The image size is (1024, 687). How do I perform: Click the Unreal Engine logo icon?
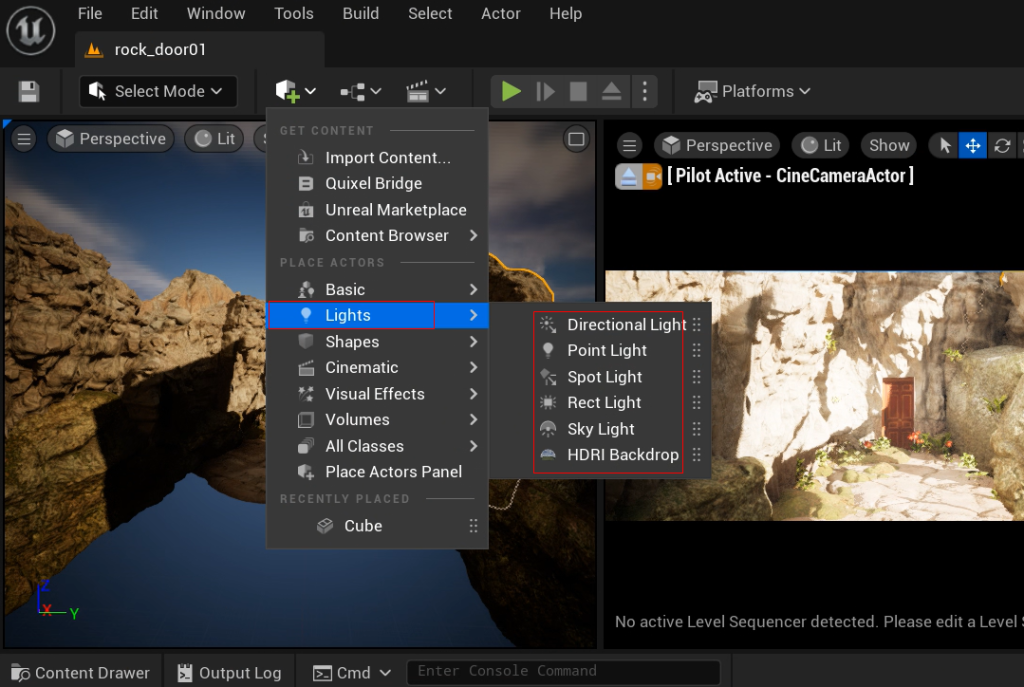tap(31, 30)
